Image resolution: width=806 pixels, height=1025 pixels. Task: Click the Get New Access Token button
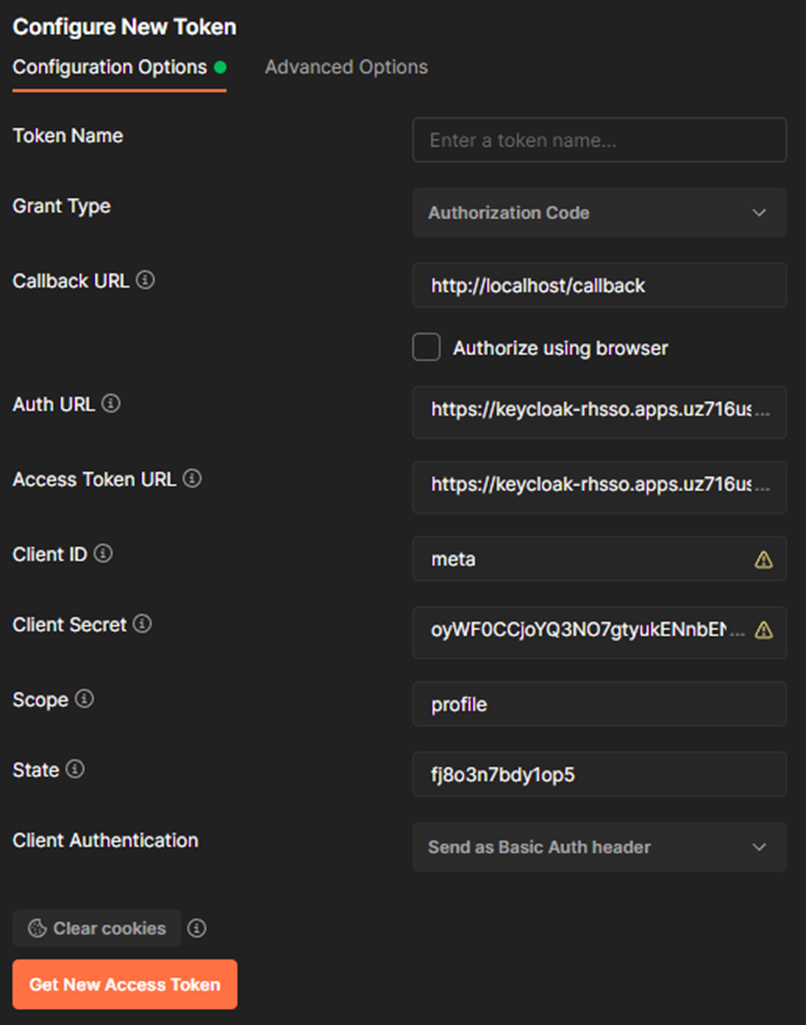[125, 984]
